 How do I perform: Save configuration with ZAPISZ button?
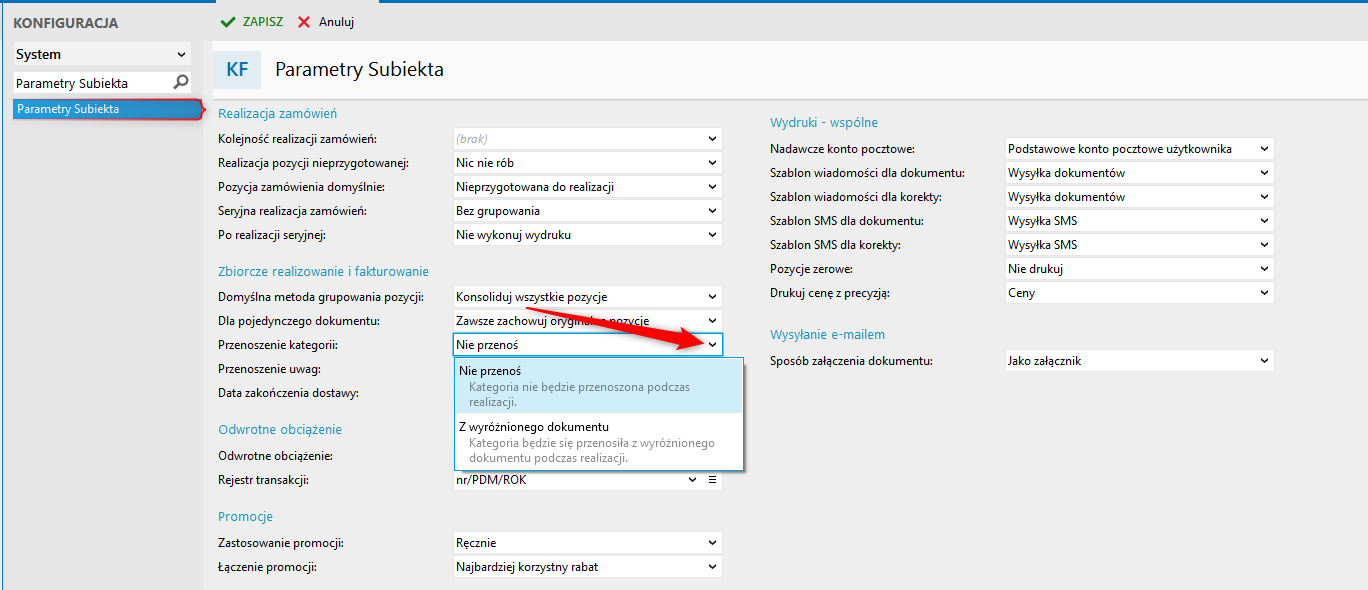(x=252, y=22)
